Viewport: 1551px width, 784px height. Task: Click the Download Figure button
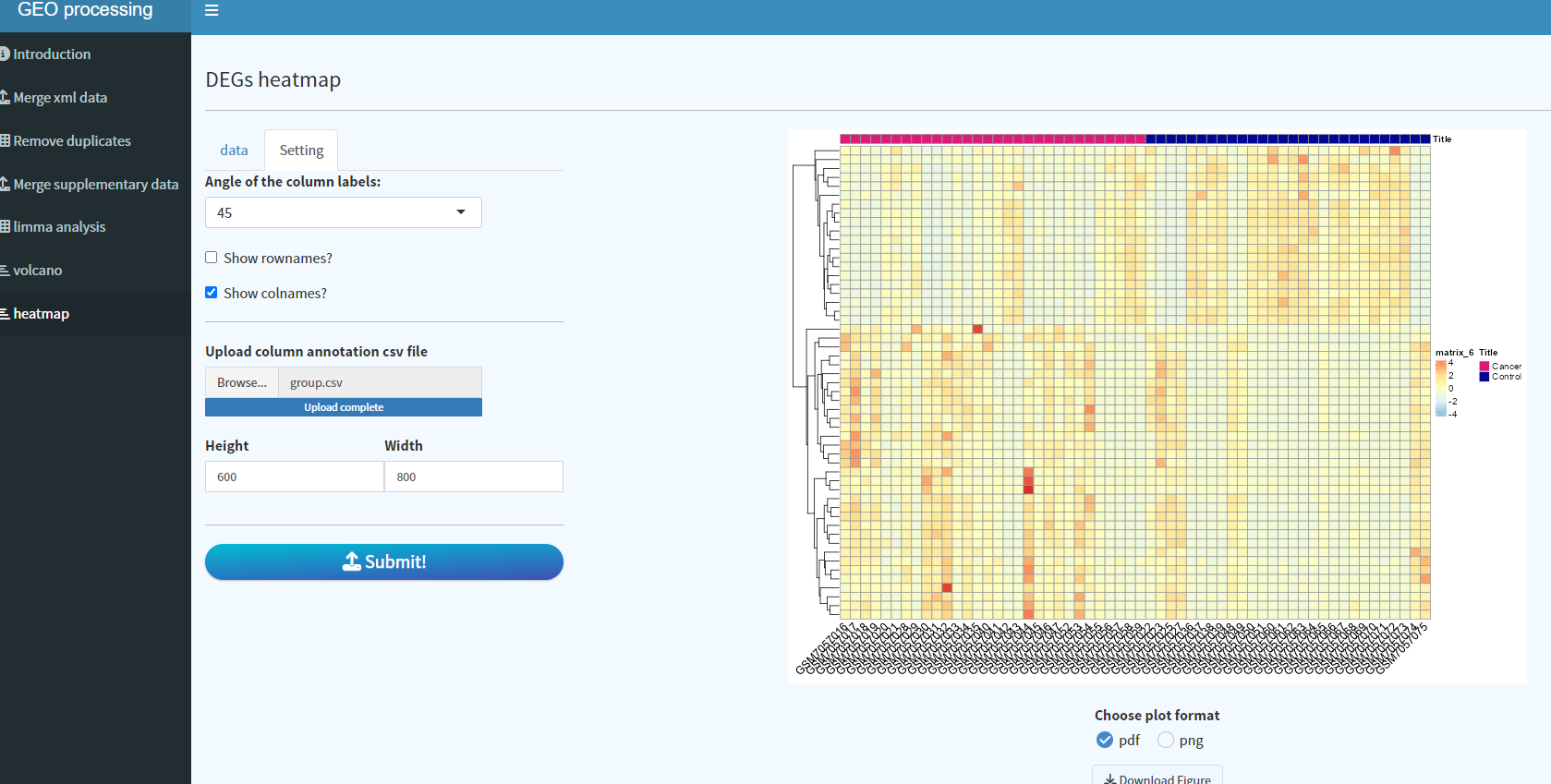coord(1157,776)
